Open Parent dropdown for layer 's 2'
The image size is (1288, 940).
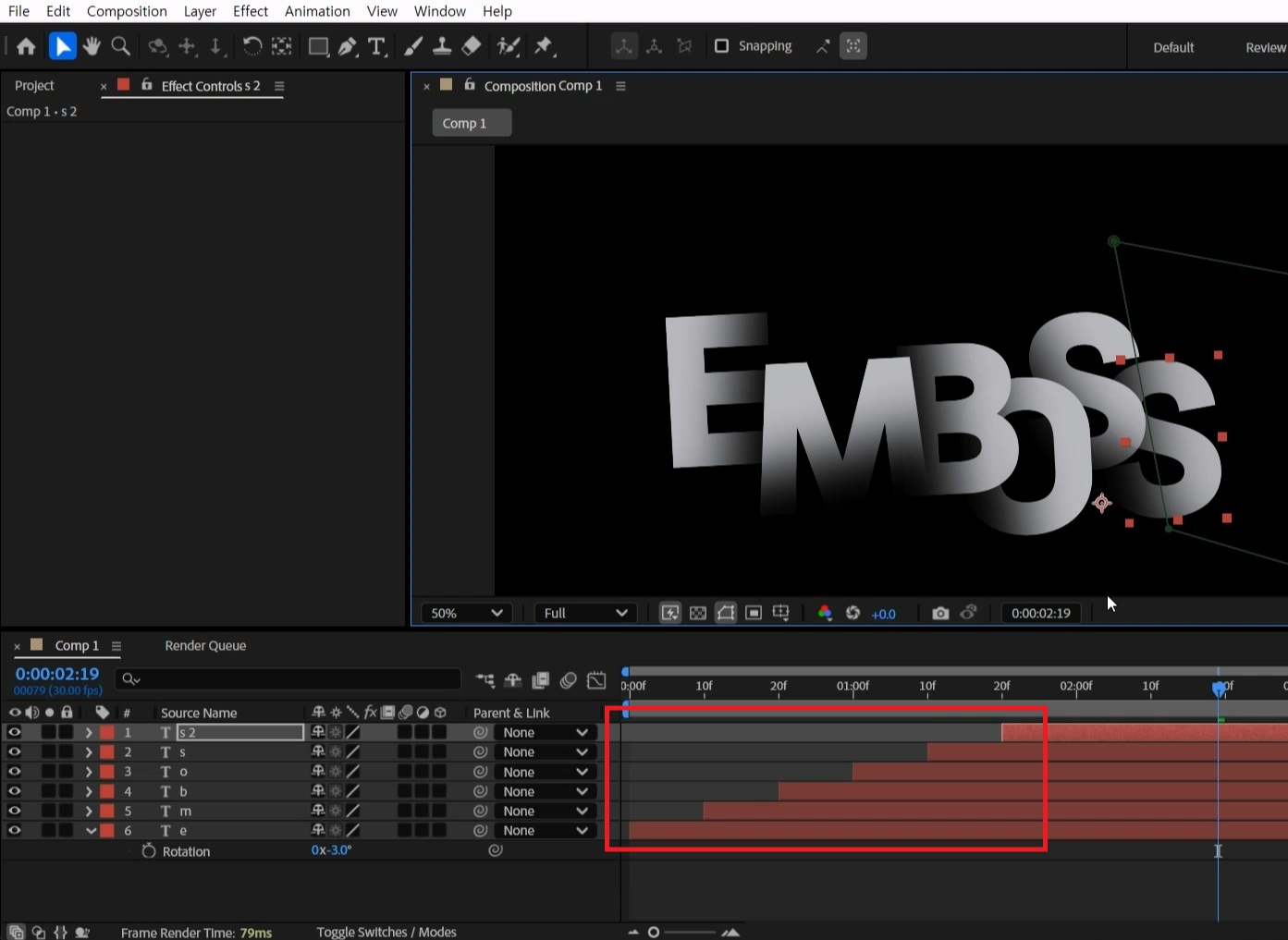[545, 732]
